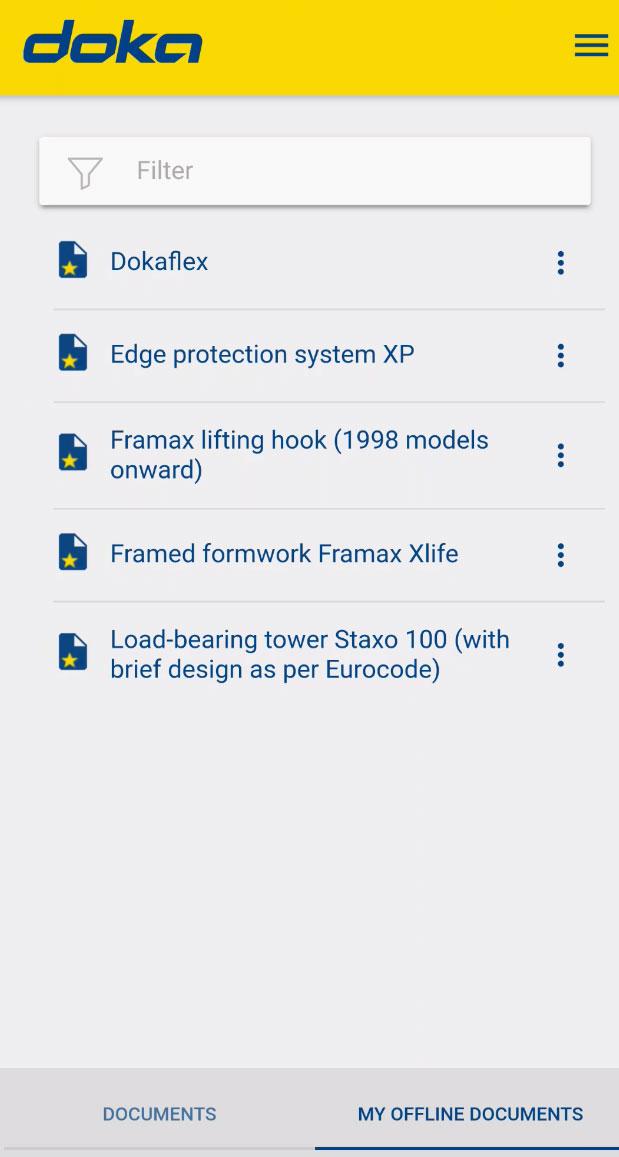Image resolution: width=619 pixels, height=1157 pixels.
Task: Open Edge protection system XP document
Action: pos(262,354)
